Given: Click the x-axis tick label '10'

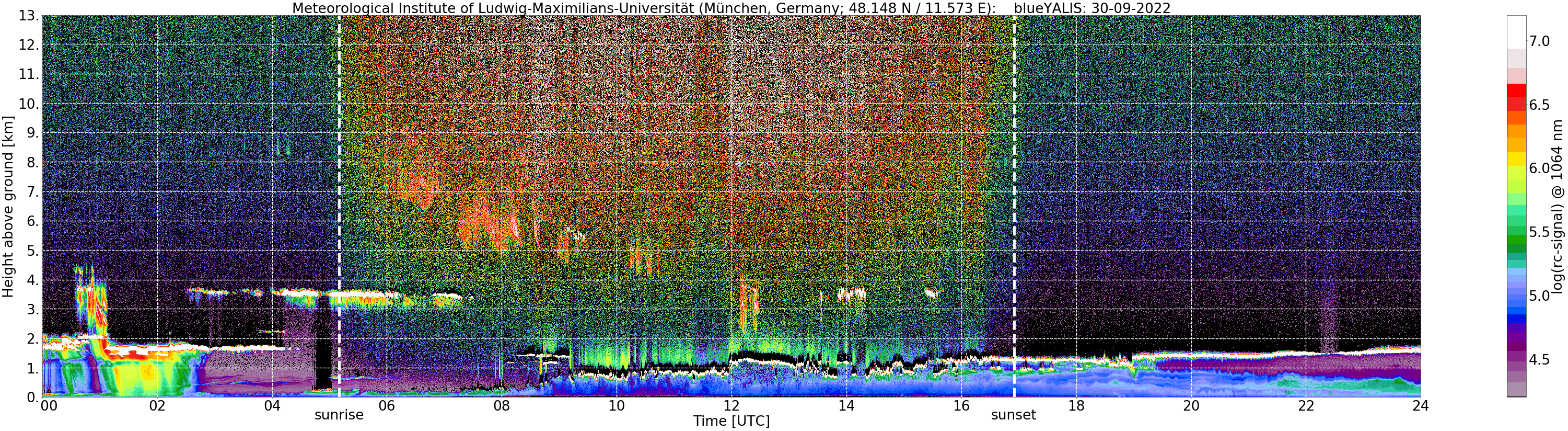Looking at the screenshot, I should [x=616, y=406].
